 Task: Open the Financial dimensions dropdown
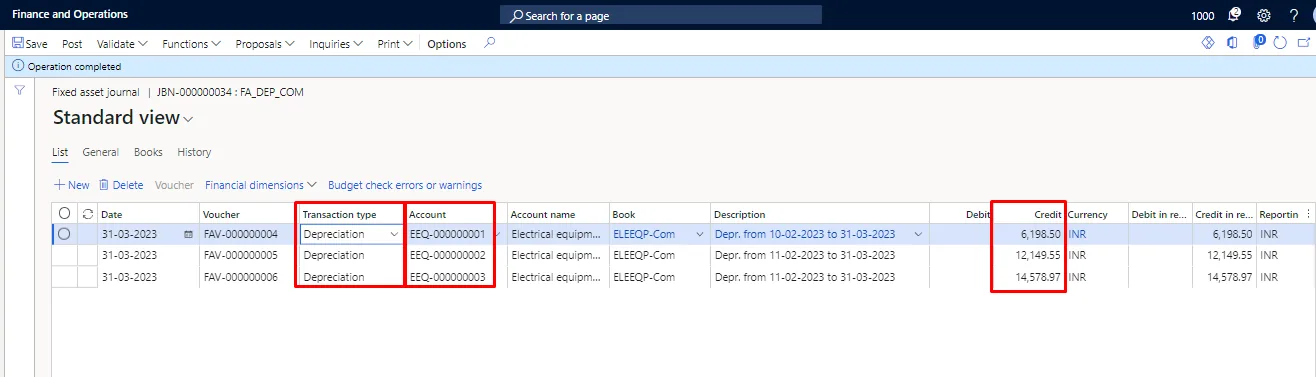tap(260, 185)
